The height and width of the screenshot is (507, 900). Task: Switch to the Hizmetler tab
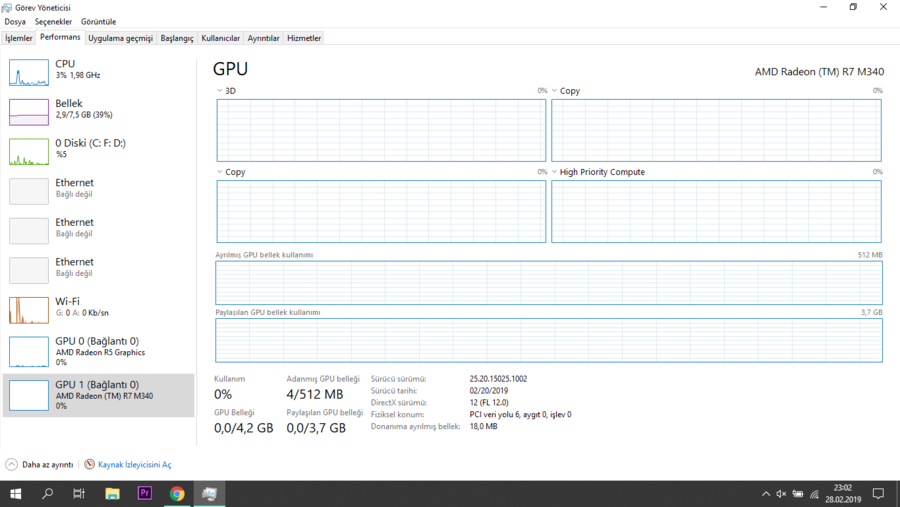pyautogui.click(x=304, y=38)
